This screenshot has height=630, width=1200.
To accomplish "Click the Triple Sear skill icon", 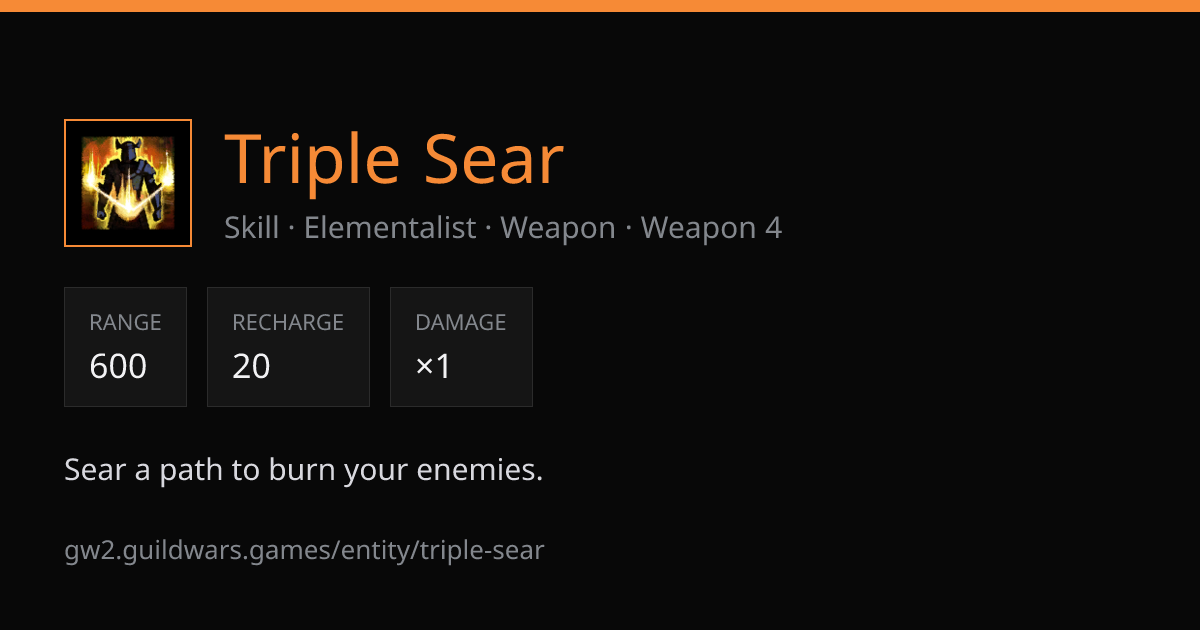I will 128,183.
